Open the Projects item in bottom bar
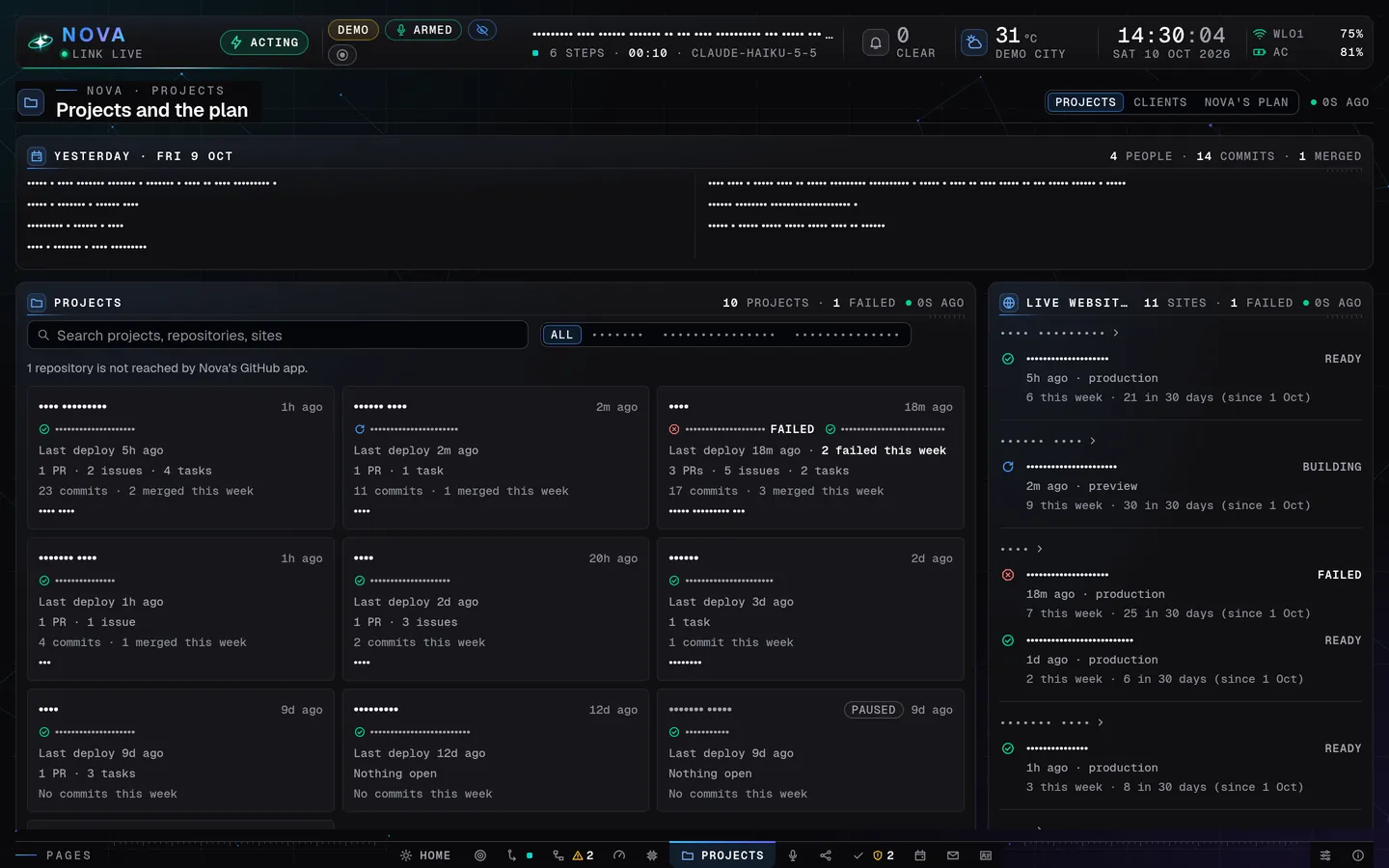Image resolution: width=1389 pixels, height=868 pixels. (x=722, y=855)
